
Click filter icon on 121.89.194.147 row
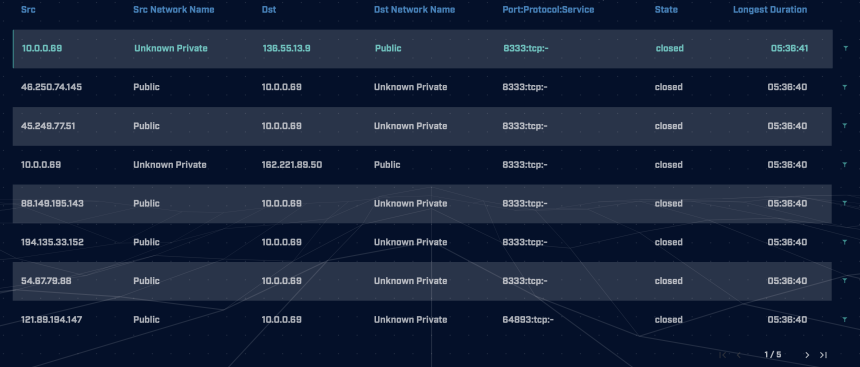pyautogui.click(x=845, y=320)
